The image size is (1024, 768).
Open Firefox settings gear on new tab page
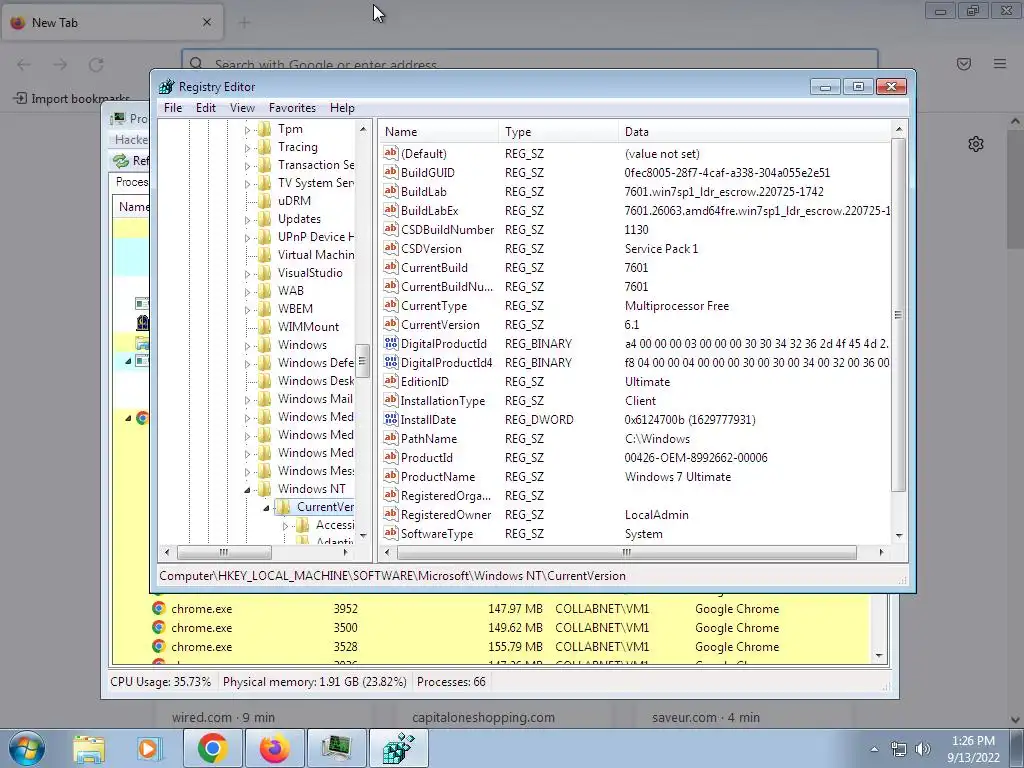976,144
